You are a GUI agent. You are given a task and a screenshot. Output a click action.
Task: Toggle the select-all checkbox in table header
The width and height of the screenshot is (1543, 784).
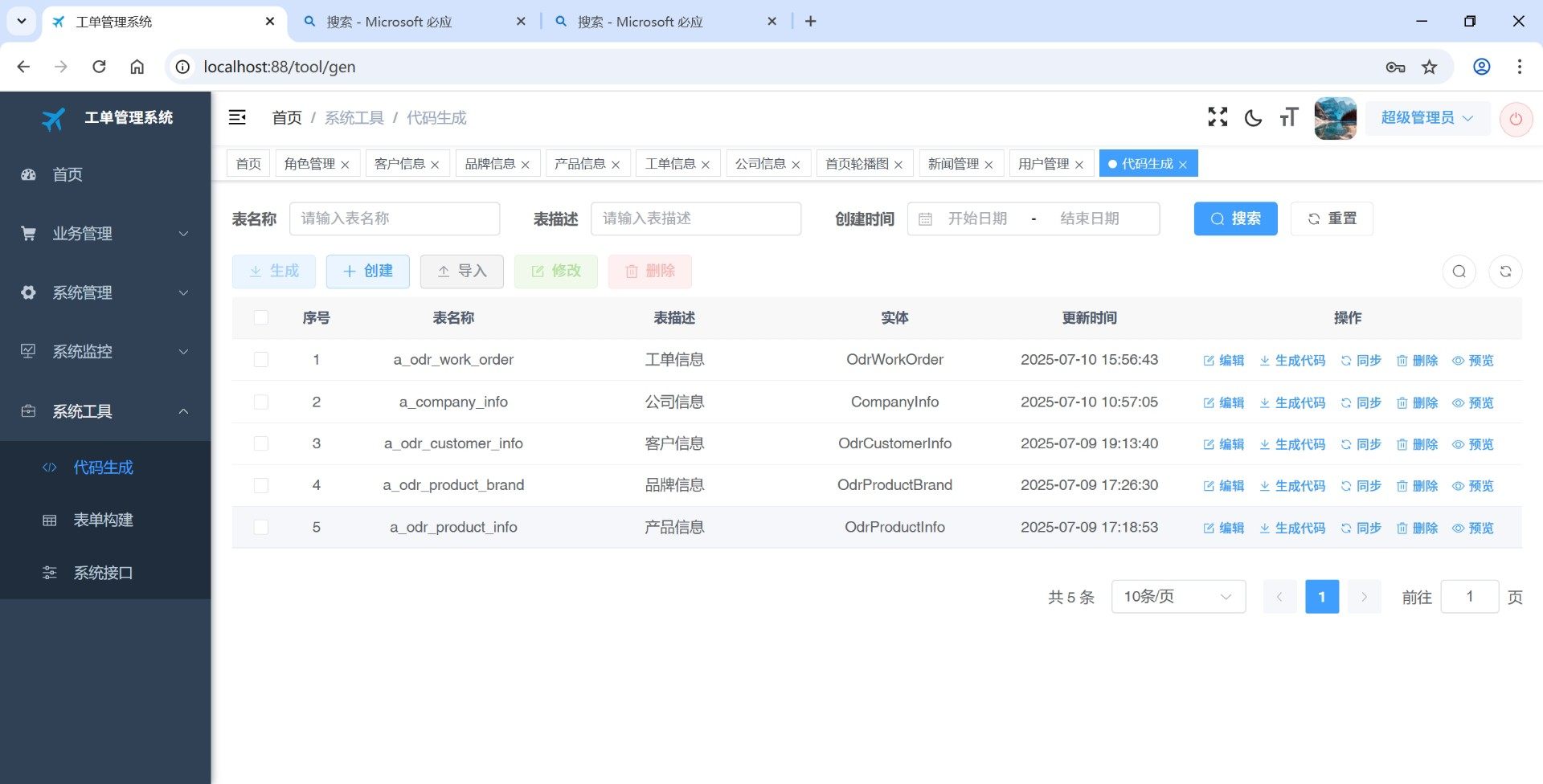(x=261, y=317)
